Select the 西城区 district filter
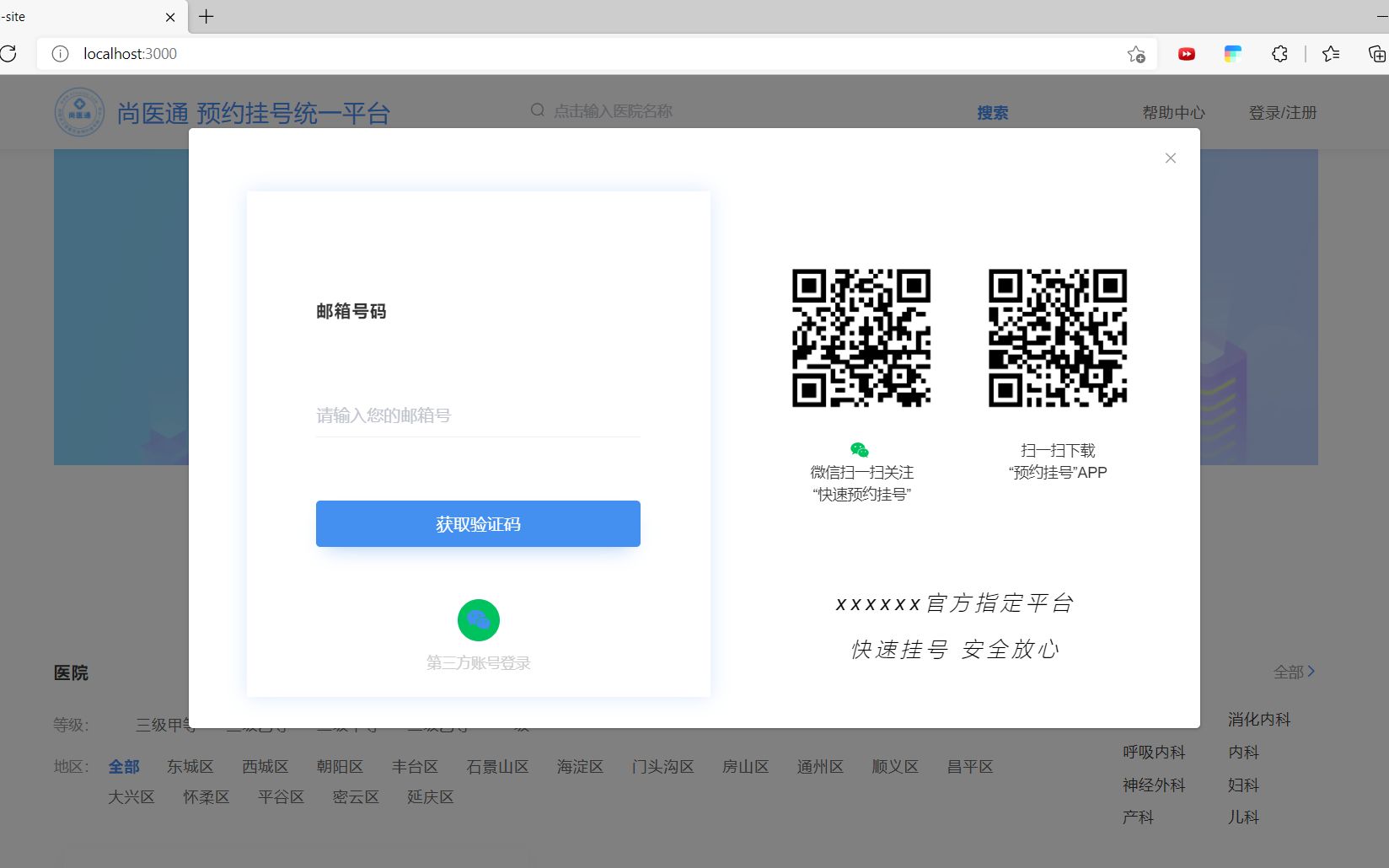The width and height of the screenshot is (1389, 868). [x=265, y=767]
